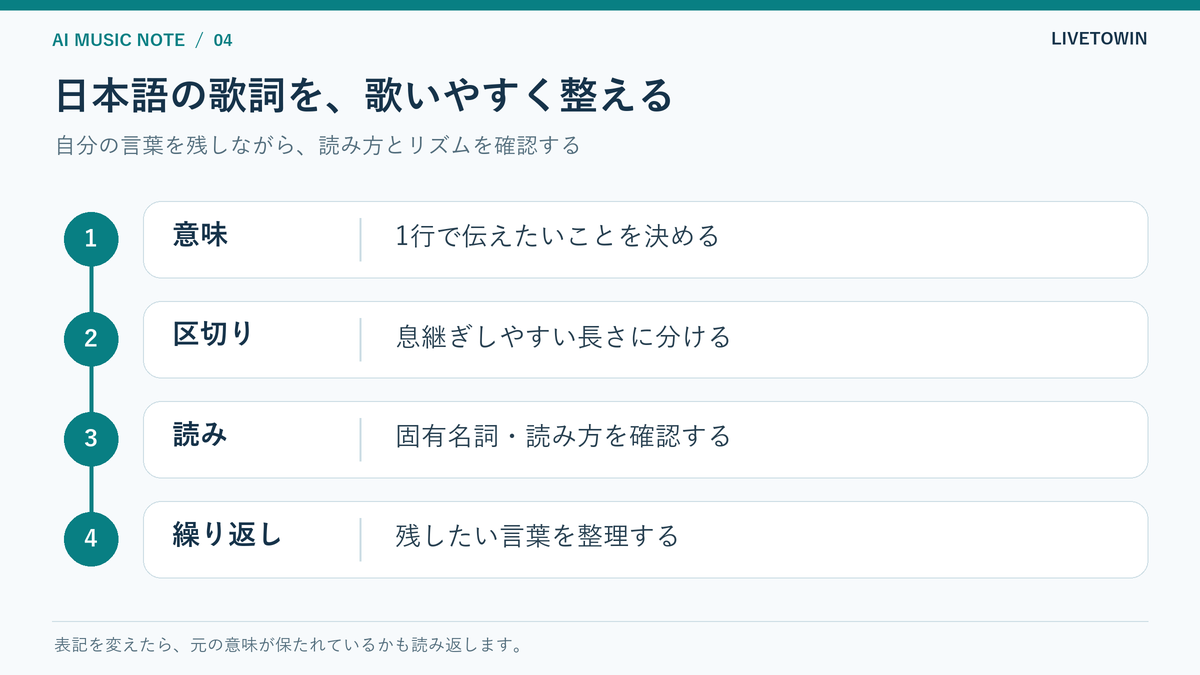Image resolution: width=1200 pixels, height=675 pixels.
Task: Click the step 1 circle badge
Action: pyautogui.click(x=91, y=239)
